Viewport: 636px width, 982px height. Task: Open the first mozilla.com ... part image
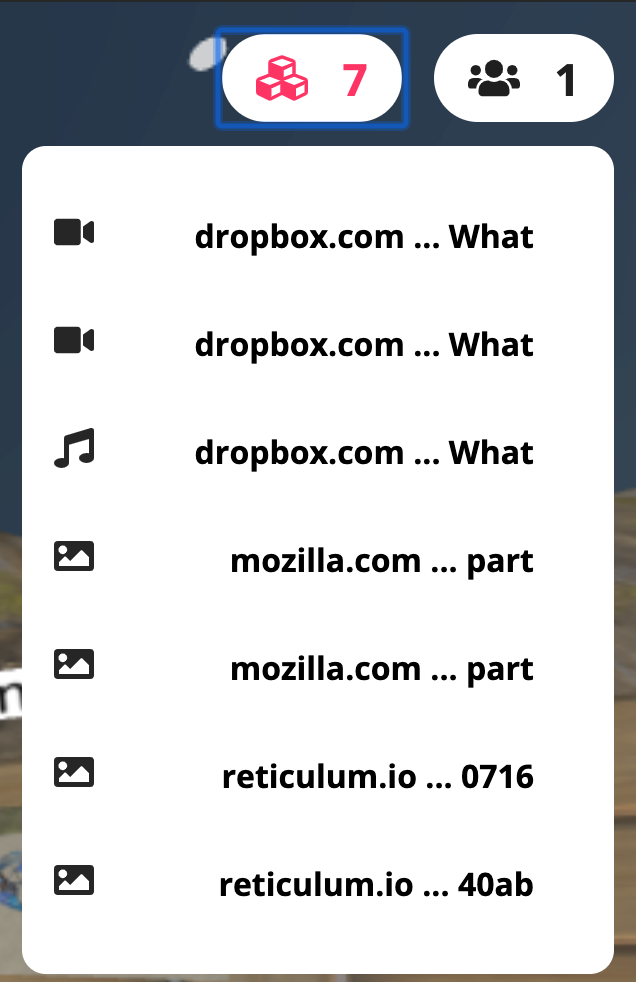point(318,561)
